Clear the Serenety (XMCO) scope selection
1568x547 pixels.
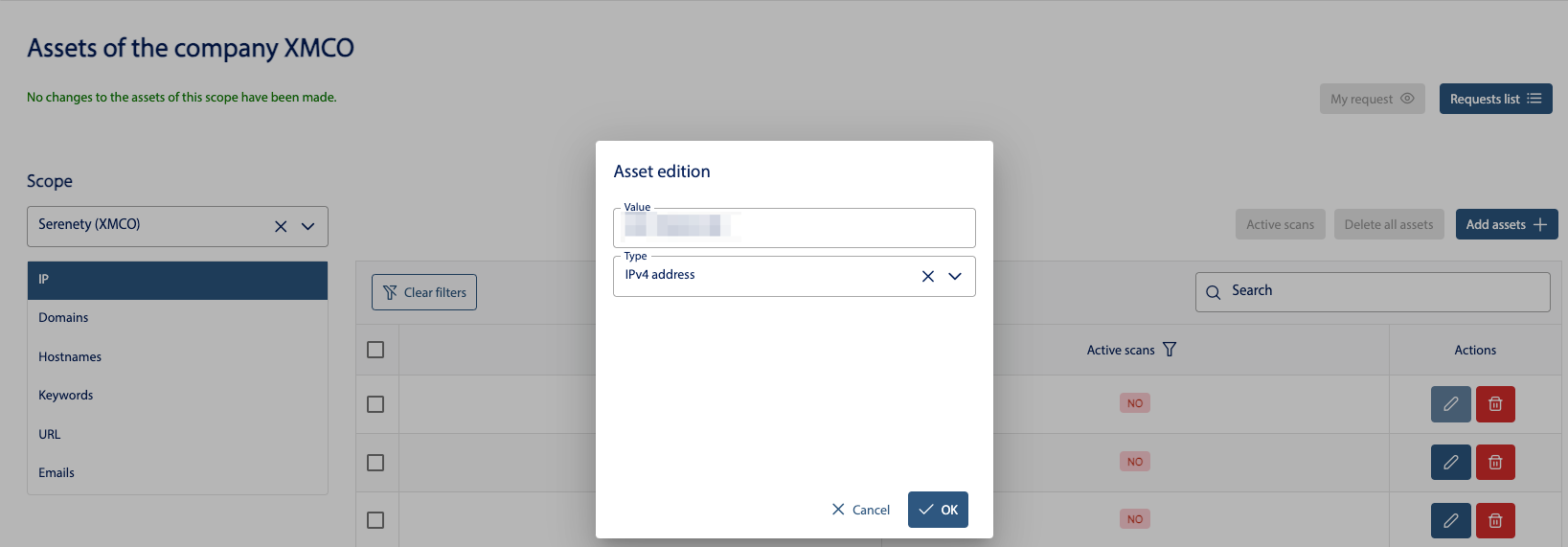pyautogui.click(x=281, y=227)
